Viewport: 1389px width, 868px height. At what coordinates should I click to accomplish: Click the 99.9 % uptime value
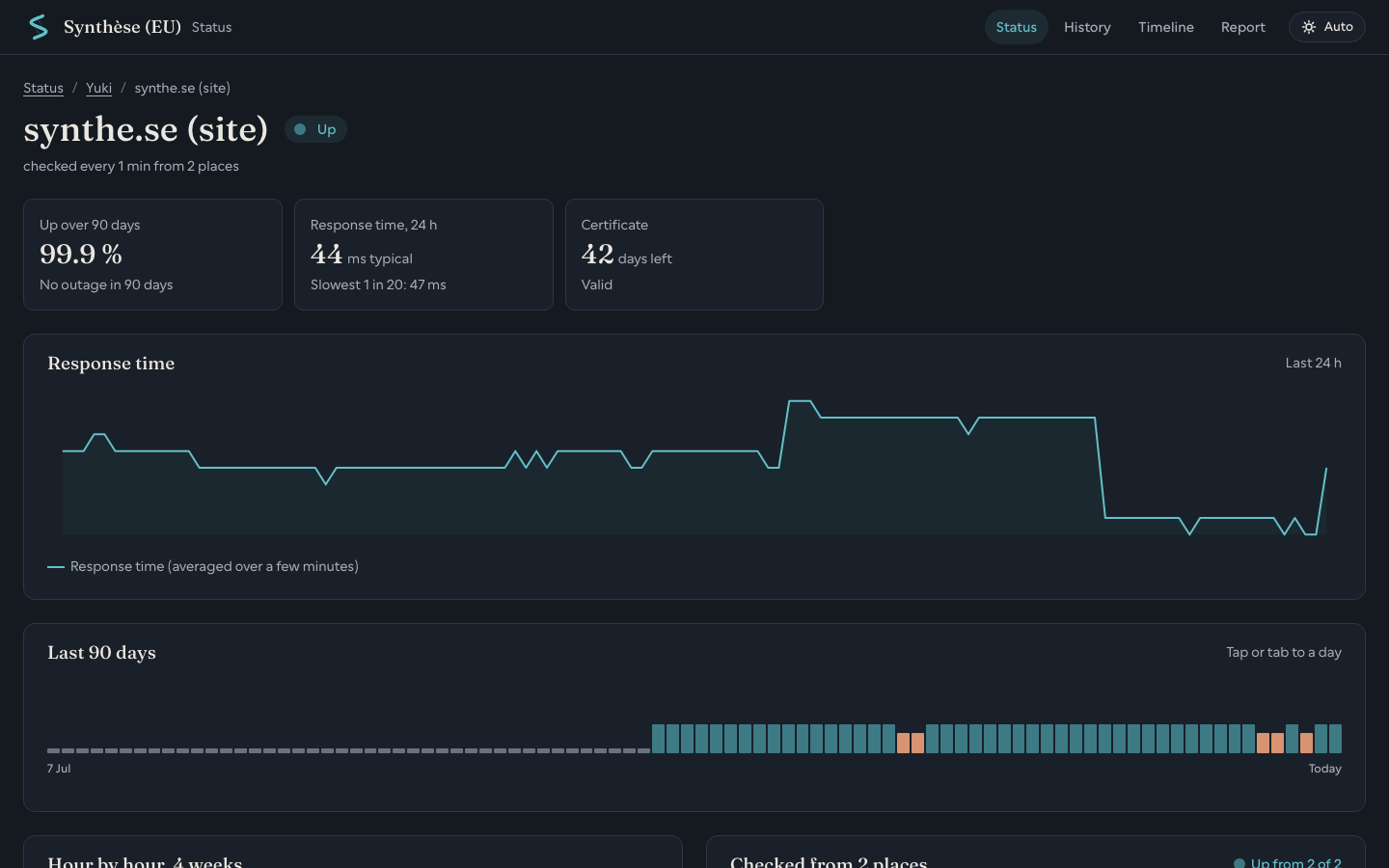[x=81, y=254]
